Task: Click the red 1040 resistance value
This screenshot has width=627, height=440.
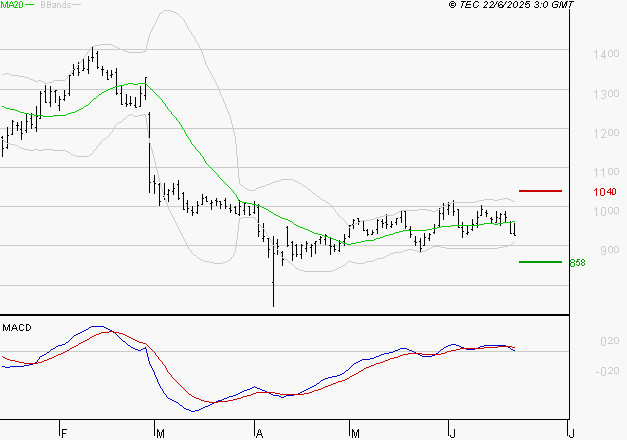Action: (605, 192)
